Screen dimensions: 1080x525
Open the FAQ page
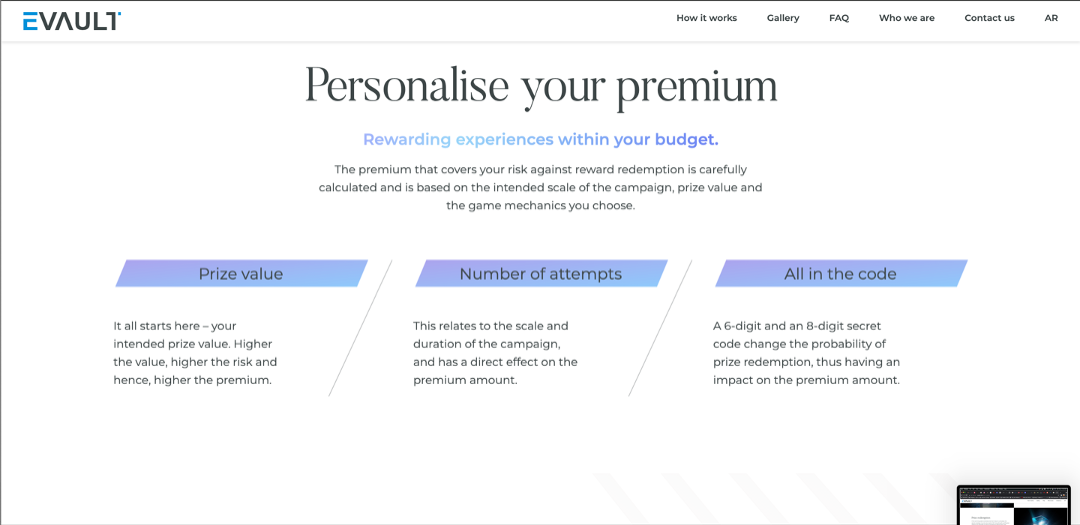[839, 18]
